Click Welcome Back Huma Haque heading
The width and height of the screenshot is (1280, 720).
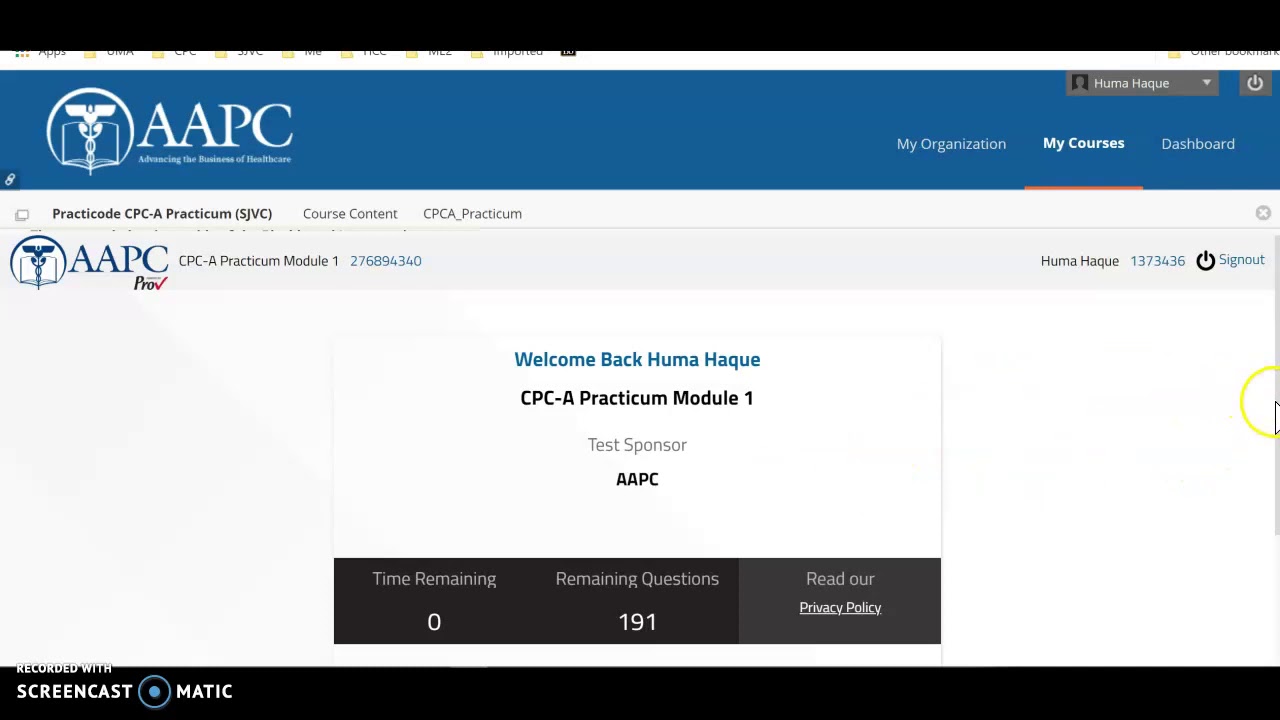click(637, 360)
